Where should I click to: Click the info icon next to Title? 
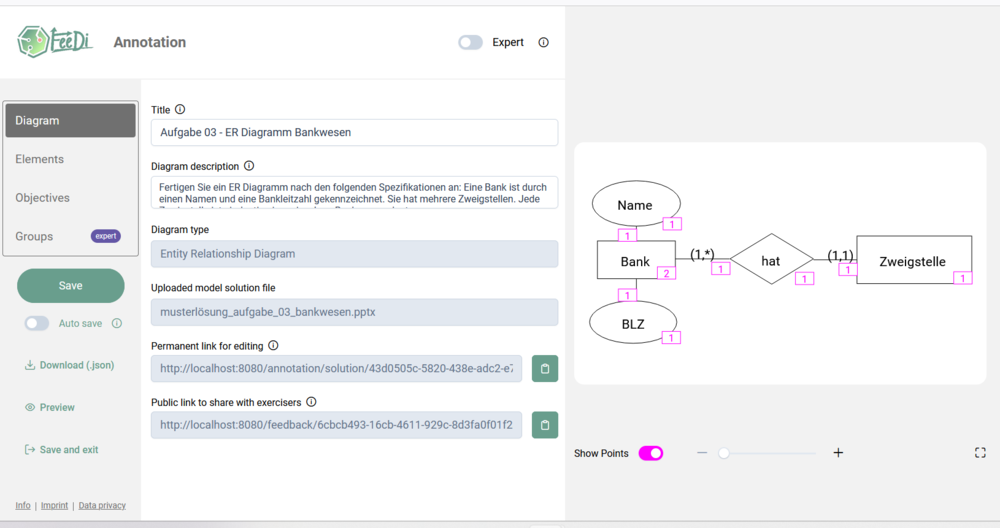coord(180,110)
